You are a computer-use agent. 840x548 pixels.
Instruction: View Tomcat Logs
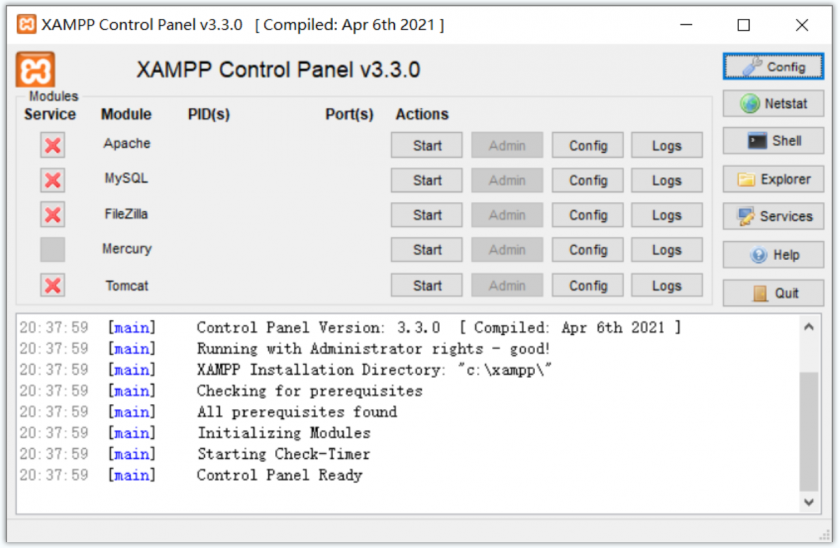pos(666,286)
